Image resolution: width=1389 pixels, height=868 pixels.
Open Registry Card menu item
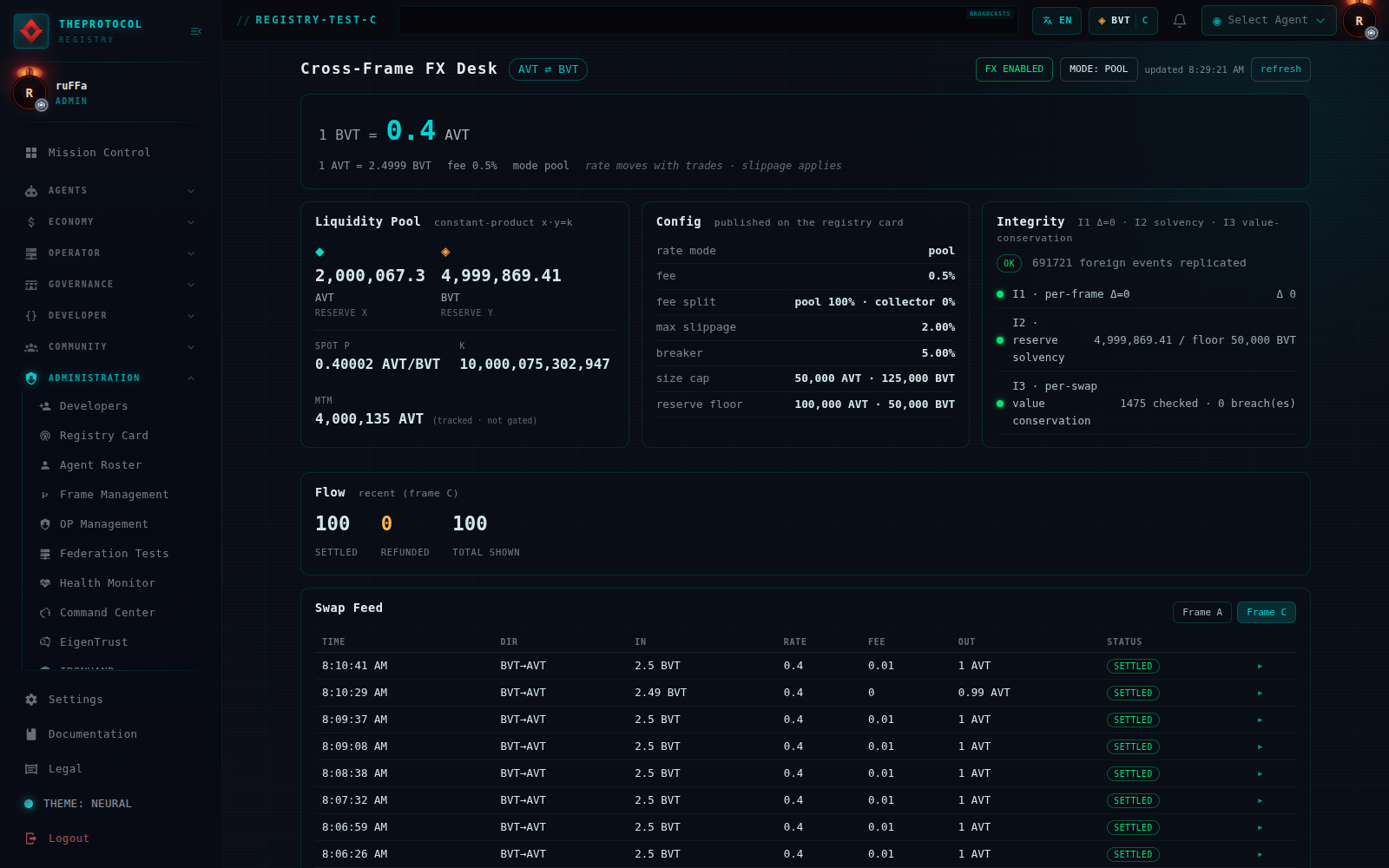(104, 436)
